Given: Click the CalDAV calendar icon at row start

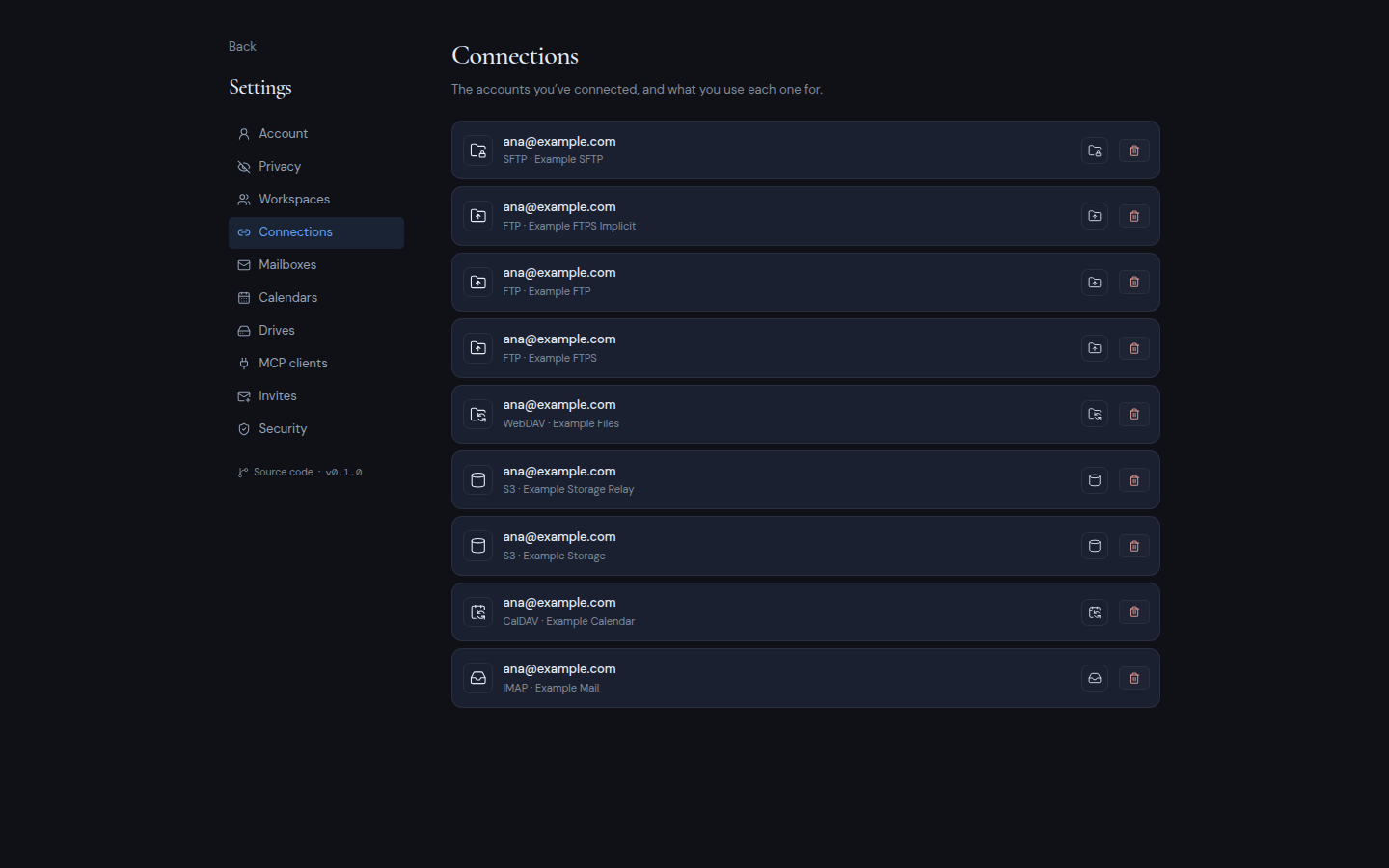Looking at the screenshot, I should tap(478, 611).
